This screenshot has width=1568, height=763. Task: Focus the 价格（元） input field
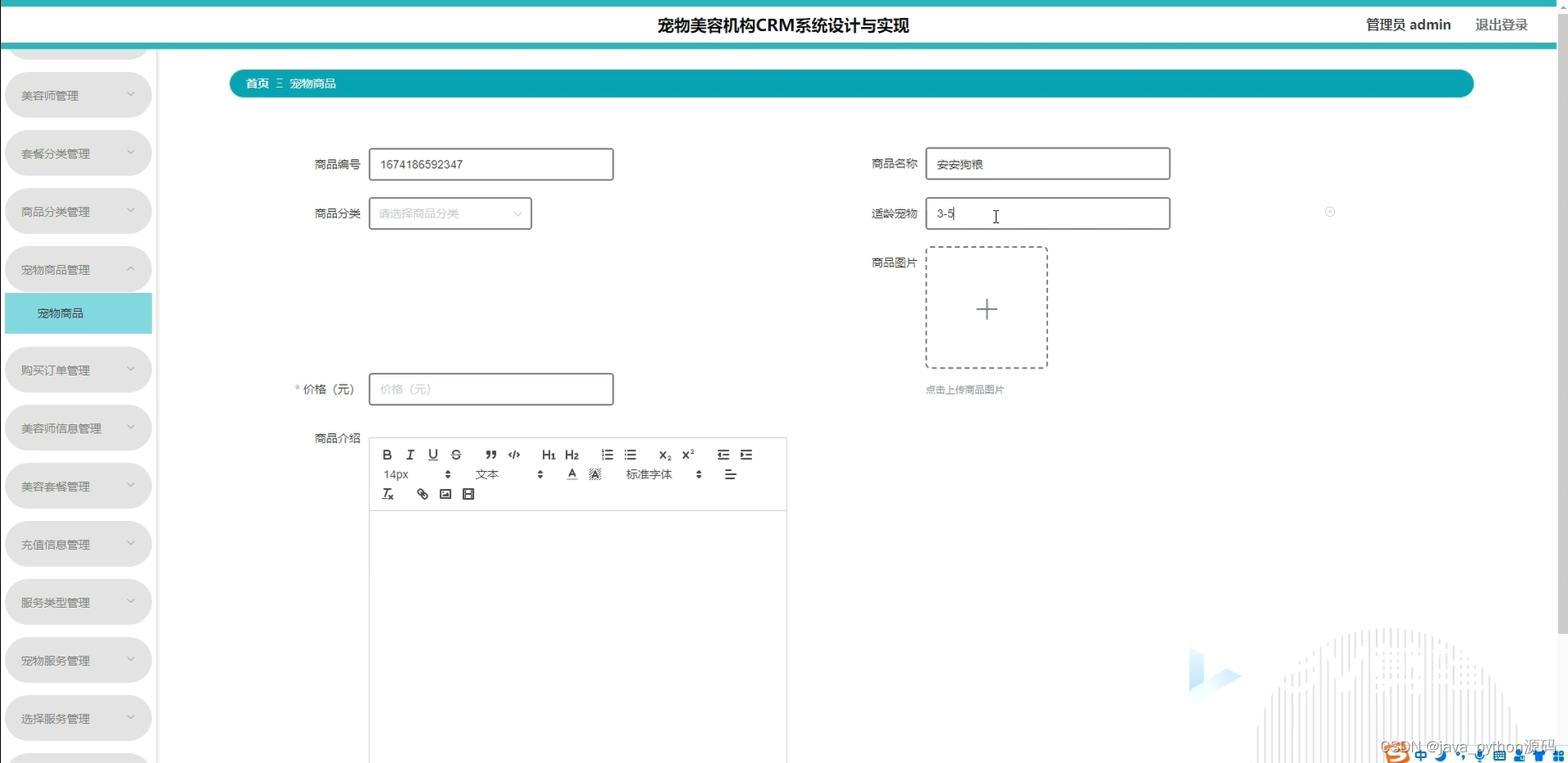491,389
